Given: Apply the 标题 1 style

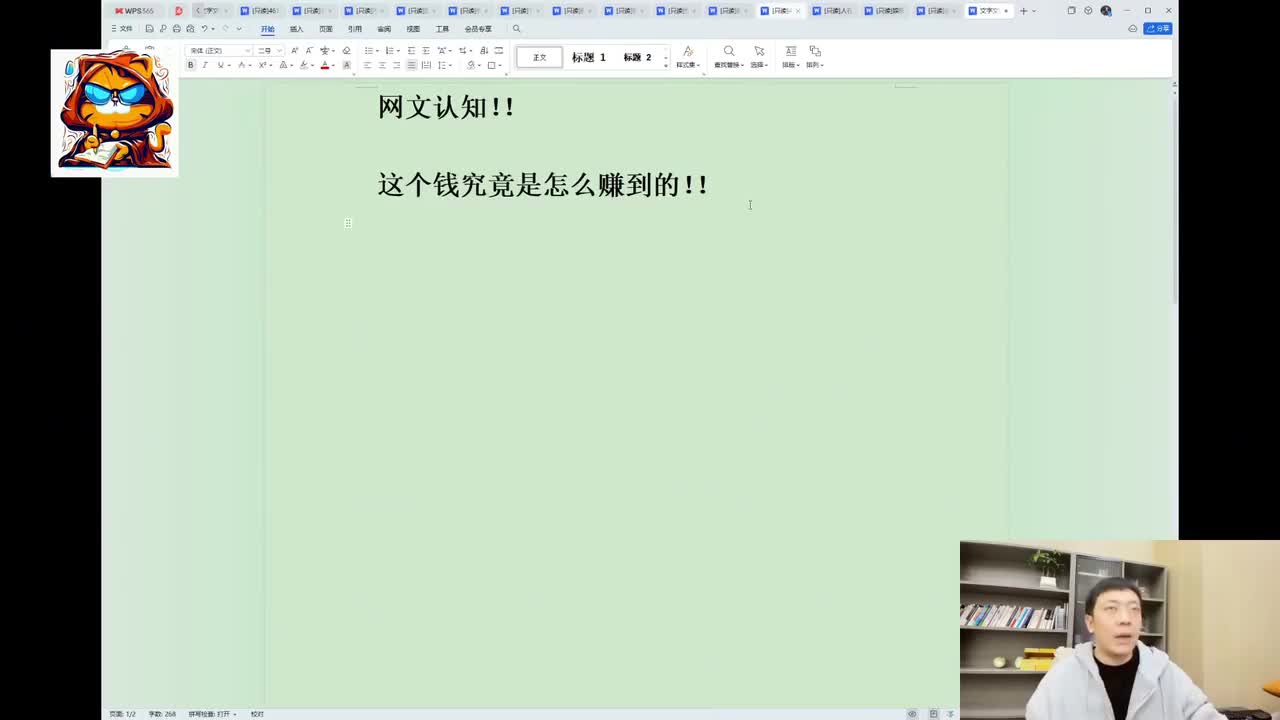Looking at the screenshot, I should pyautogui.click(x=589, y=57).
